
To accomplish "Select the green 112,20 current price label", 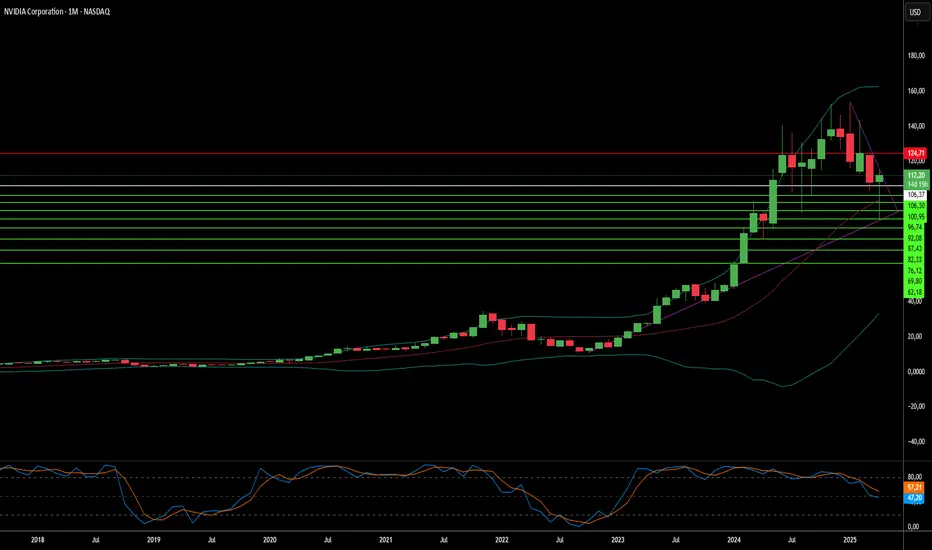I will pos(915,175).
